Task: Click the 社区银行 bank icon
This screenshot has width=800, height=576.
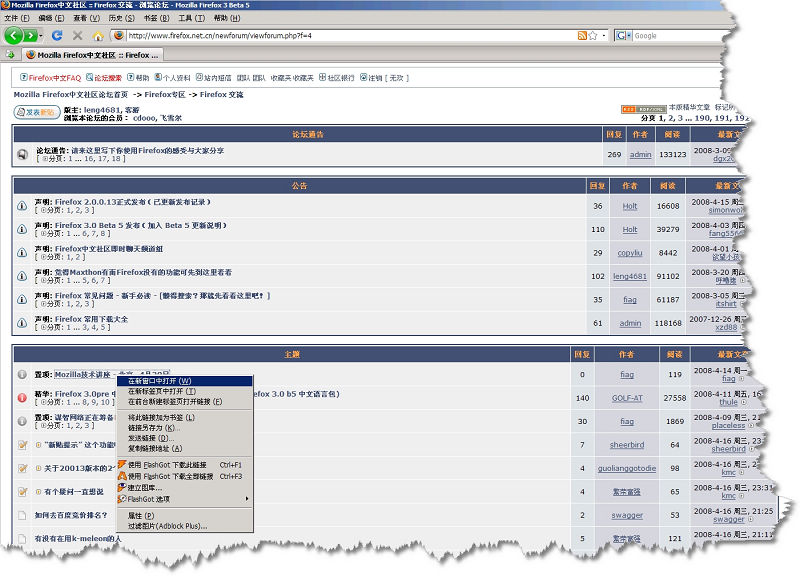Action: click(x=322, y=78)
